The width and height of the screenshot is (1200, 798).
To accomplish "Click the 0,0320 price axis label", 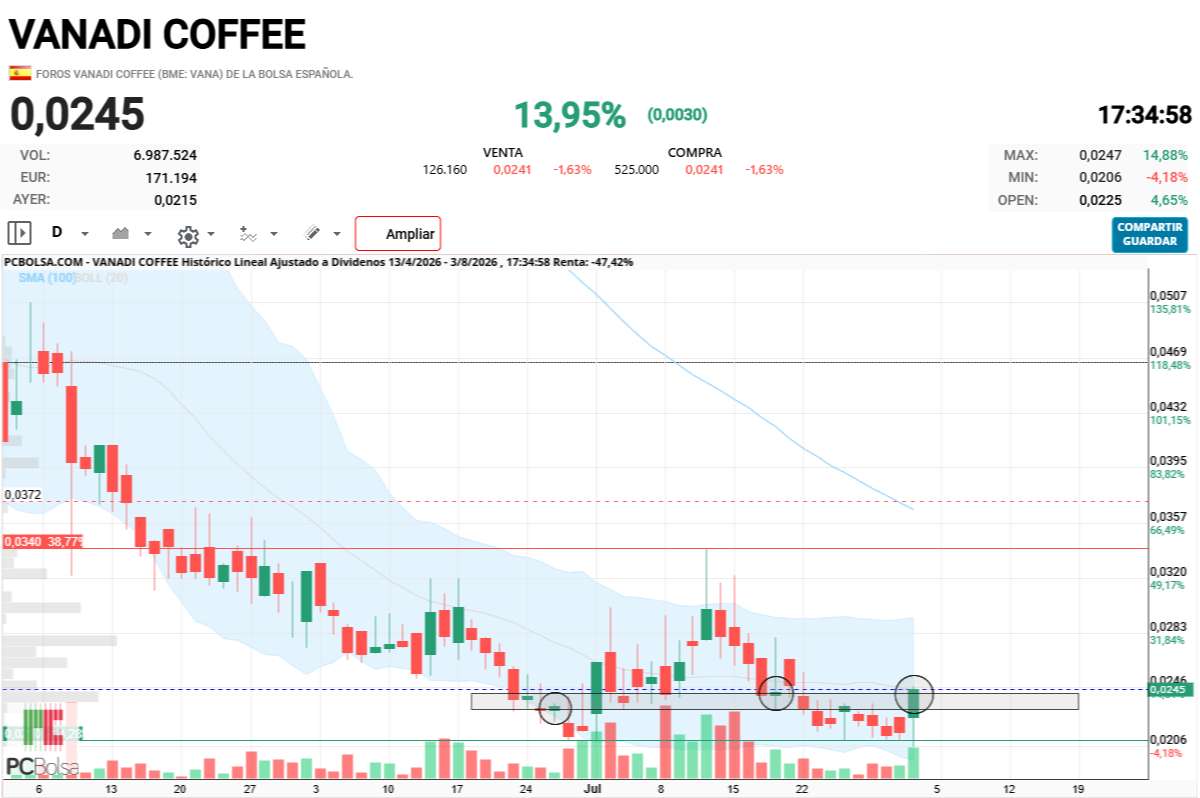I will click(1167, 571).
